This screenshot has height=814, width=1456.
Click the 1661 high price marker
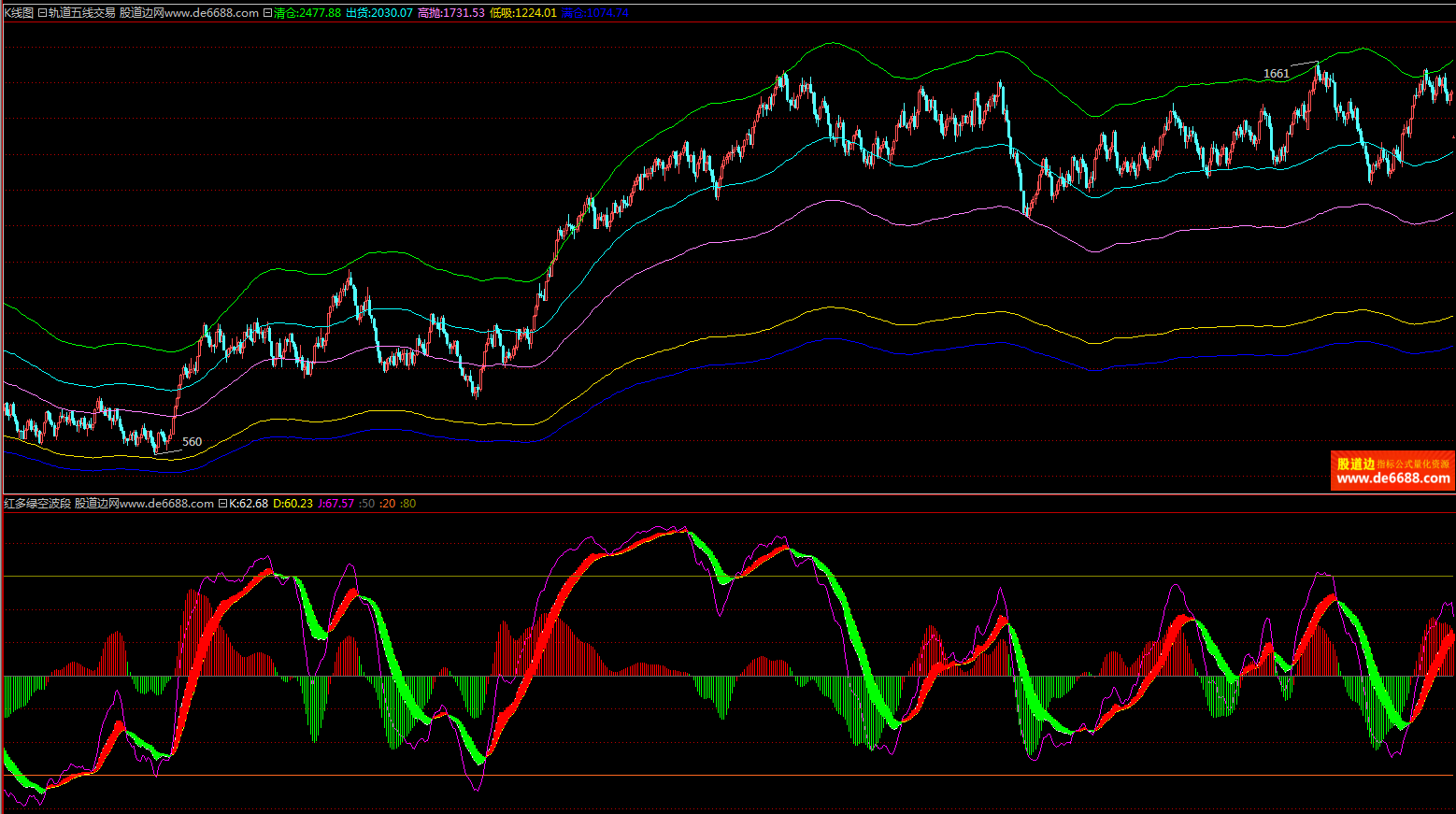[1276, 74]
